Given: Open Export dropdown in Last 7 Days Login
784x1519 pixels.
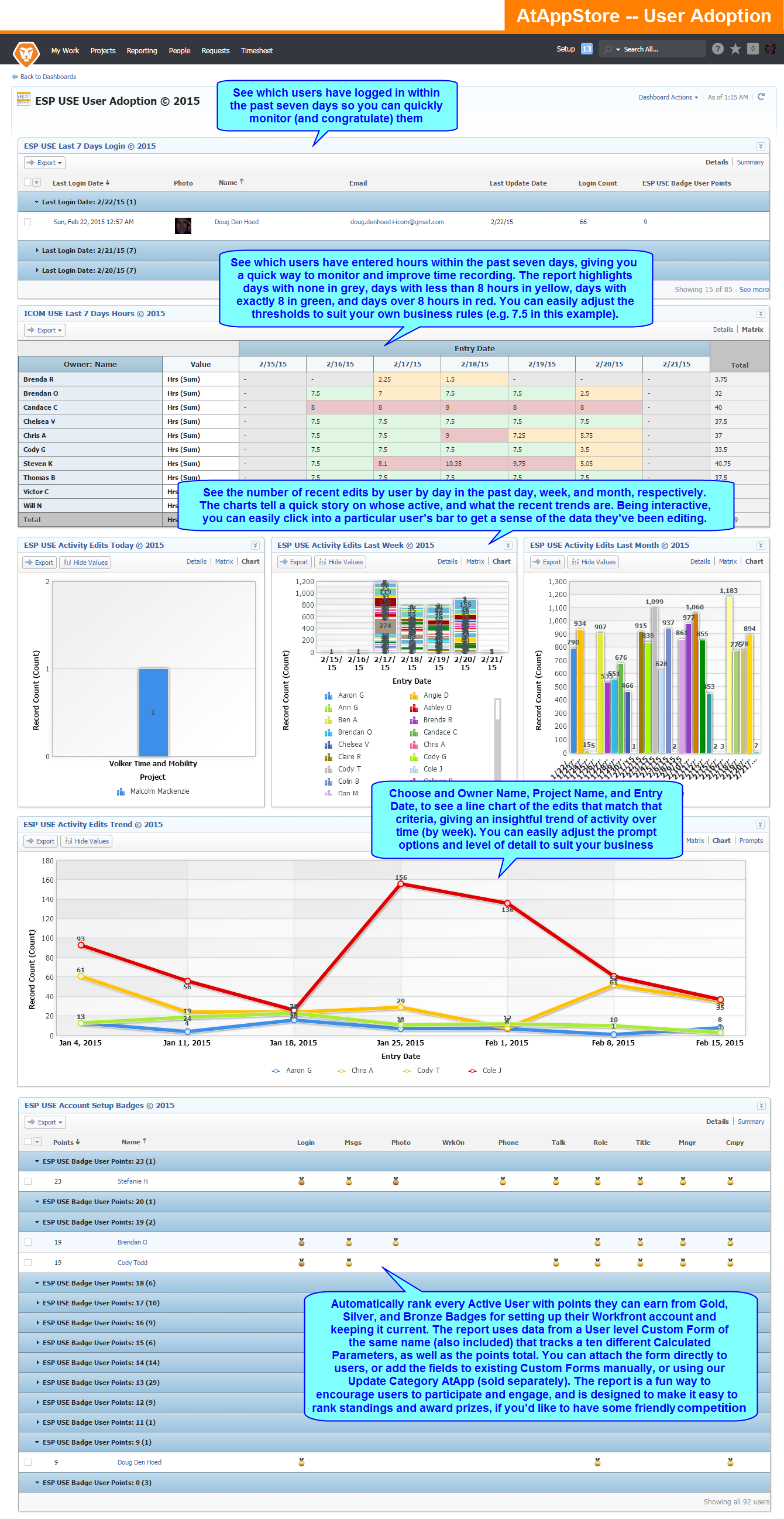Looking at the screenshot, I should [44, 163].
